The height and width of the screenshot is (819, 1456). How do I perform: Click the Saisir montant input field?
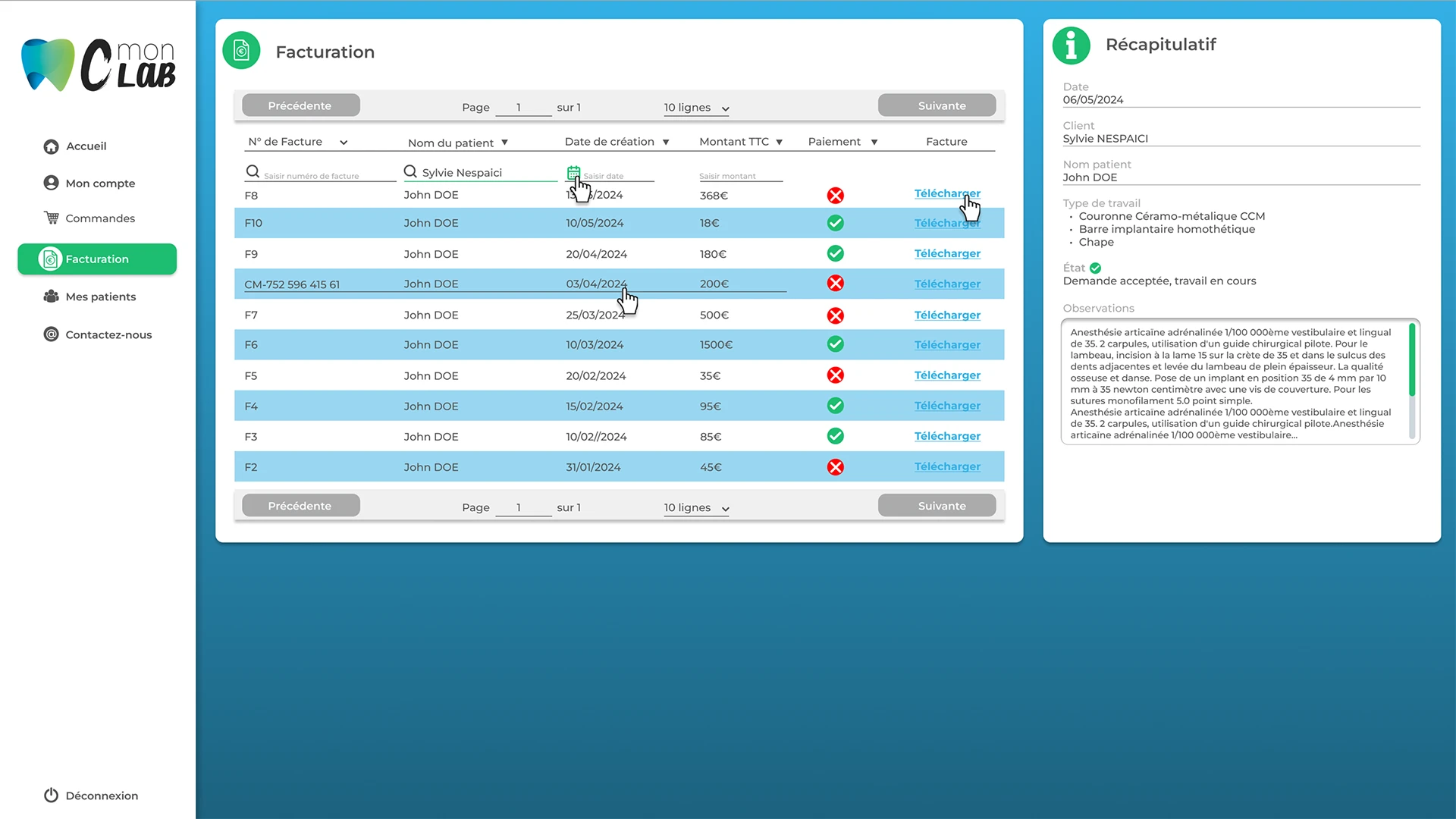click(x=739, y=175)
